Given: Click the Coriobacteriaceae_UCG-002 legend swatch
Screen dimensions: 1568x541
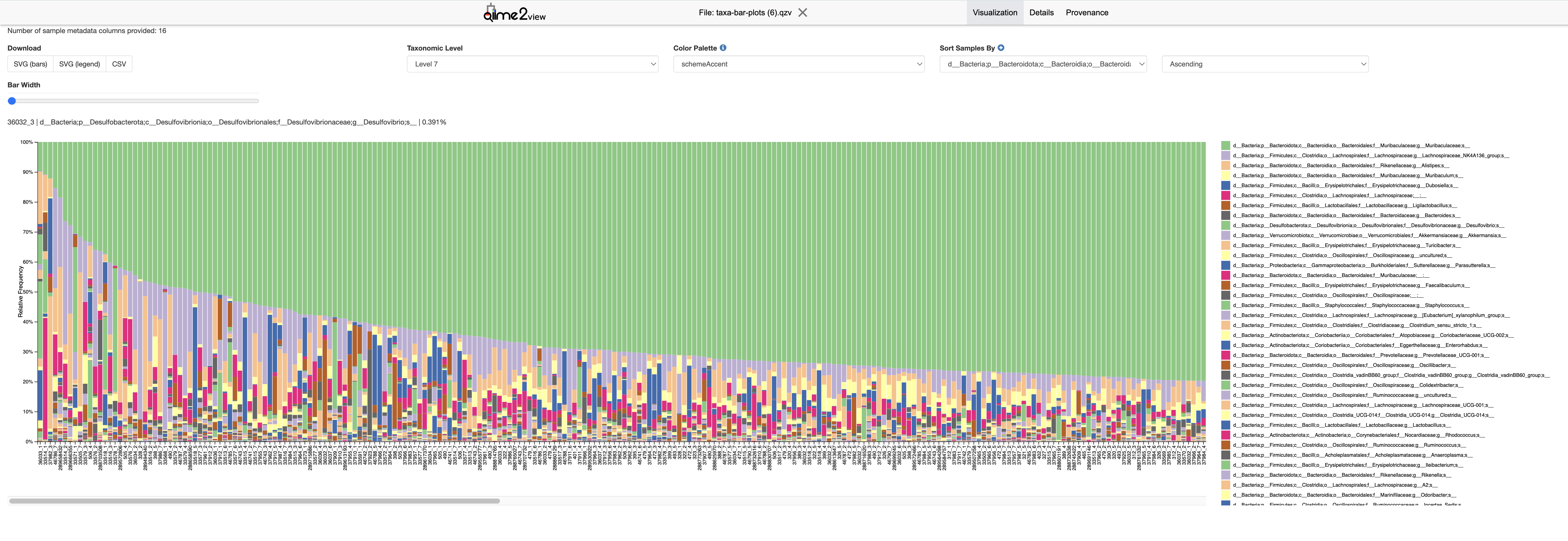Looking at the screenshot, I should [x=1225, y=335].
